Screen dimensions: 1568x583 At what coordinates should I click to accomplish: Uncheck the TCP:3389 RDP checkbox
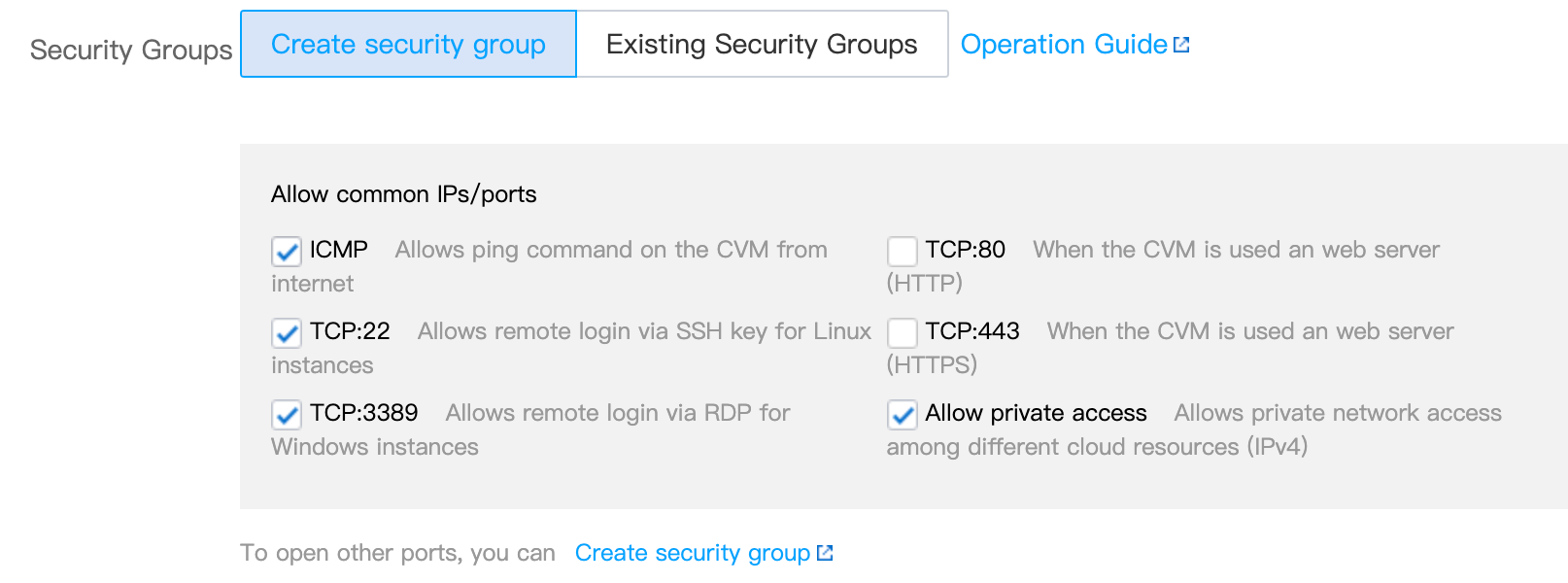point(287,415)
